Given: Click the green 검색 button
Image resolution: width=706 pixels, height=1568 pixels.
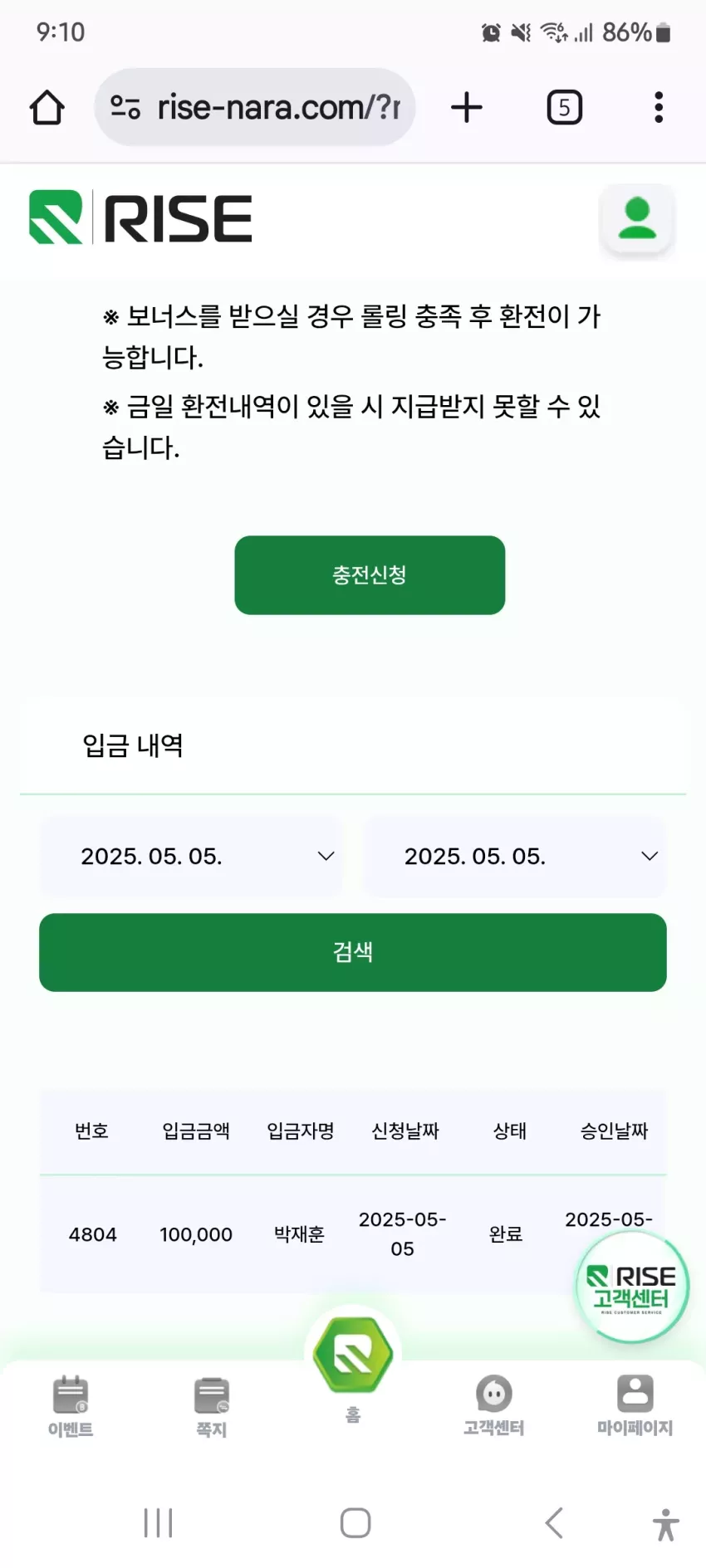Looking at the screenshot, I should [353, 952].
